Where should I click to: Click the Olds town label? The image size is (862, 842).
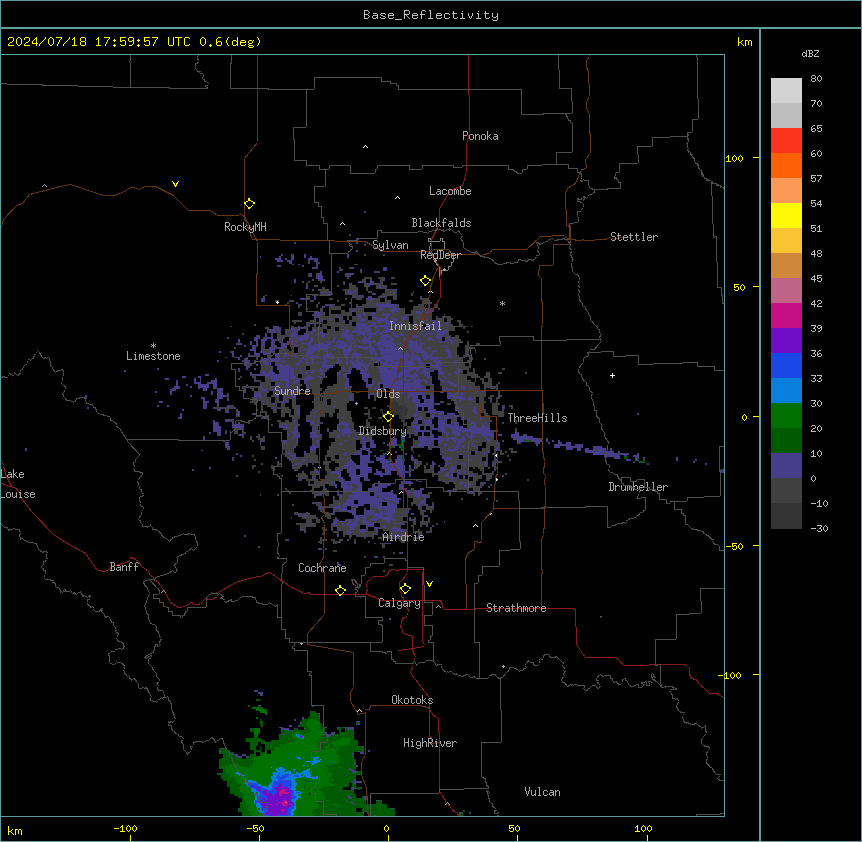(x=388, y=394)
